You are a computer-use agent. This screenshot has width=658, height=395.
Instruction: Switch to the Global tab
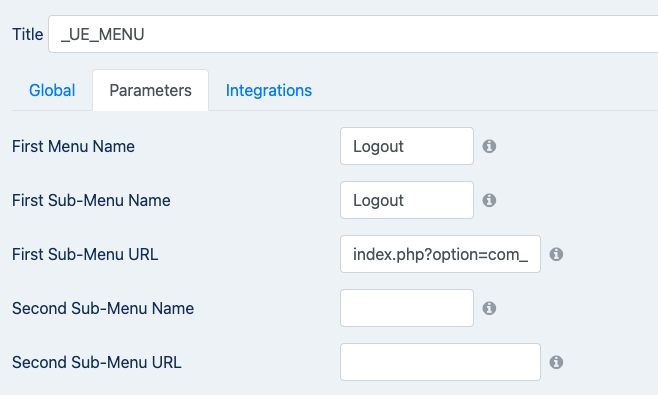tap(52, 90)
